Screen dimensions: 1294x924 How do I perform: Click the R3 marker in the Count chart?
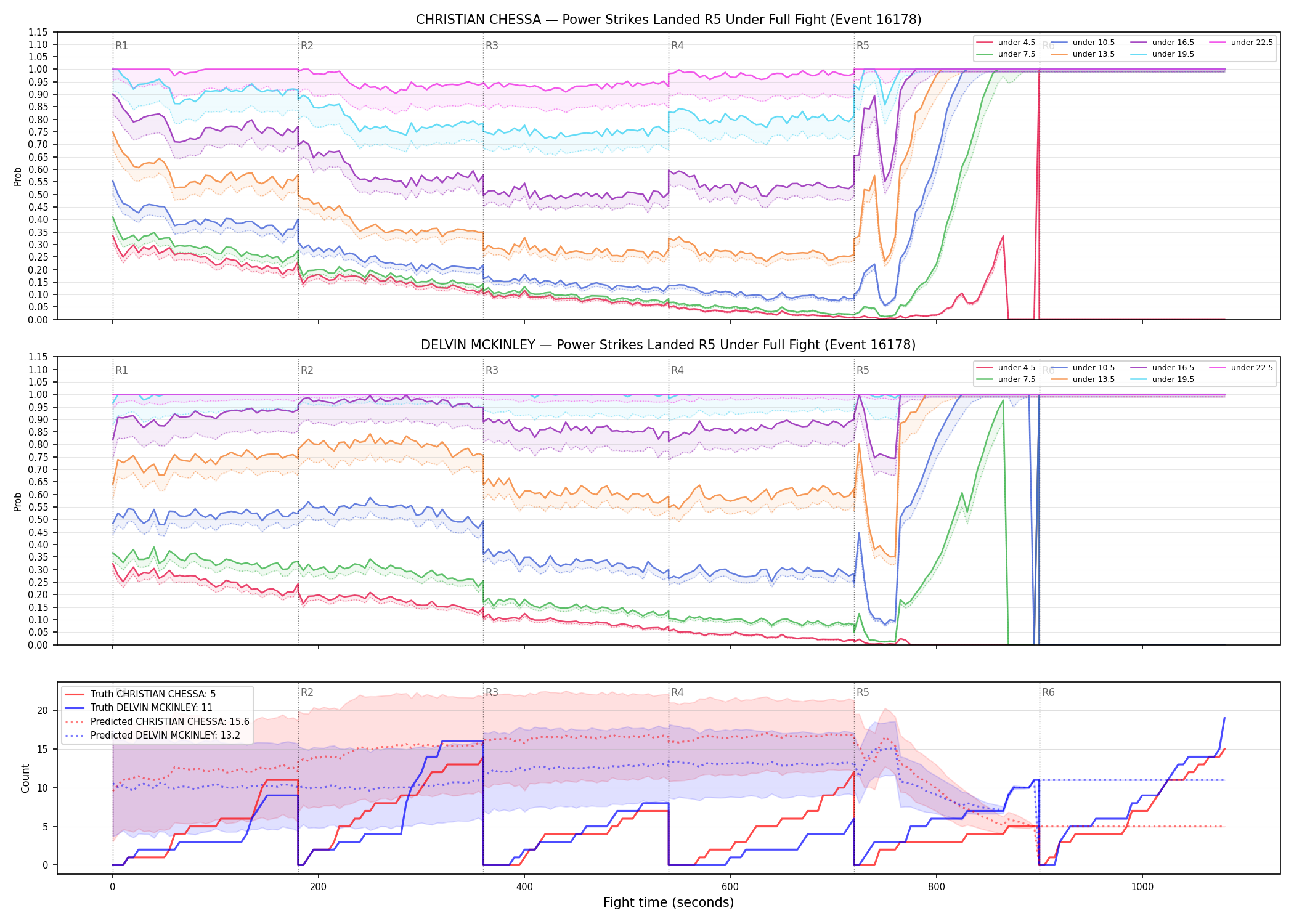[492, 692]
